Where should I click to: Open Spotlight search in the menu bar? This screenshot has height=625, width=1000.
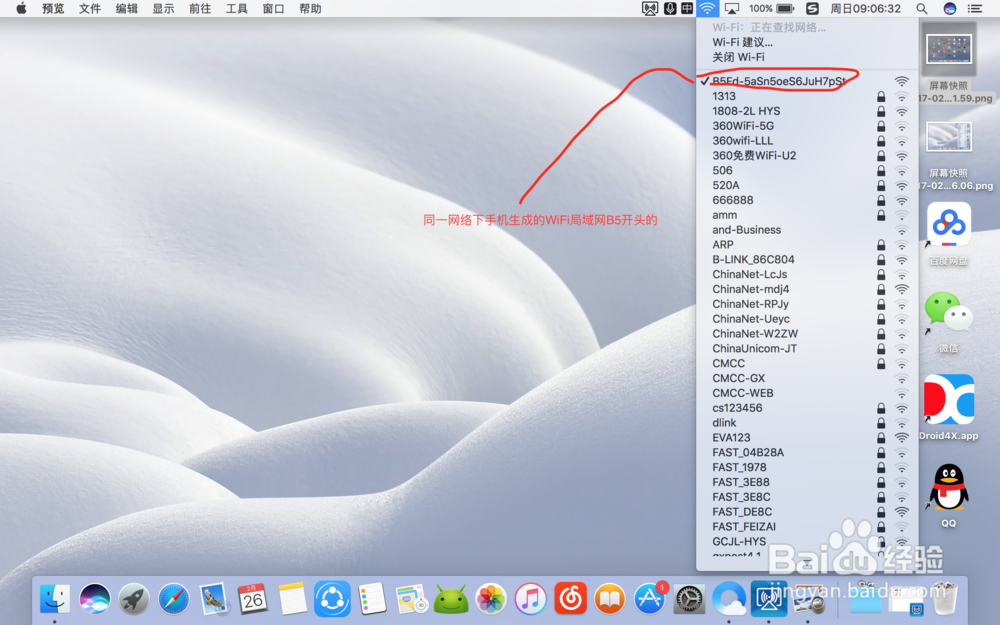point(921,9)
